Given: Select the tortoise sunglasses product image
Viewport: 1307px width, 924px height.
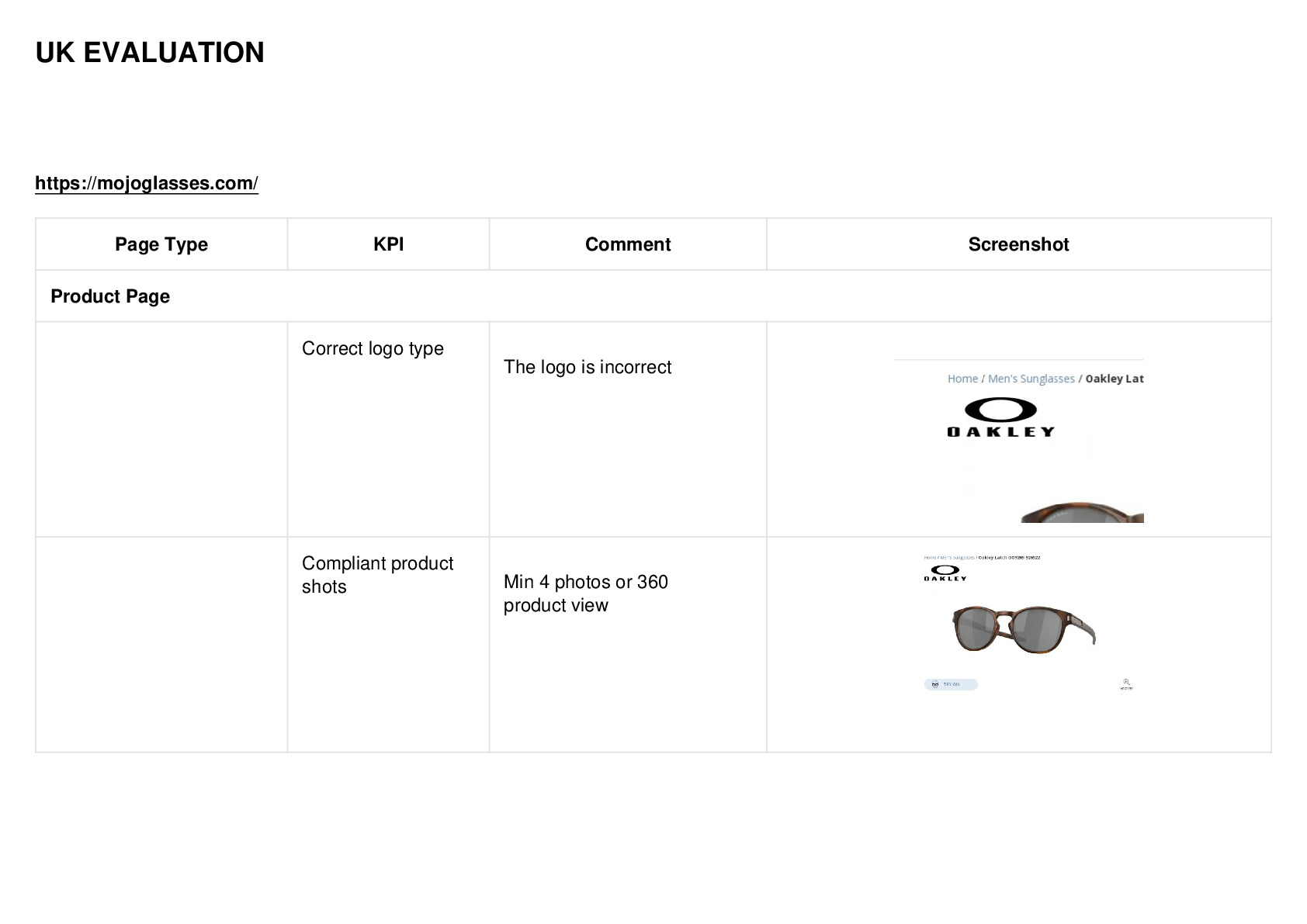Looking at the screenshot, I should pos(1024,629).
